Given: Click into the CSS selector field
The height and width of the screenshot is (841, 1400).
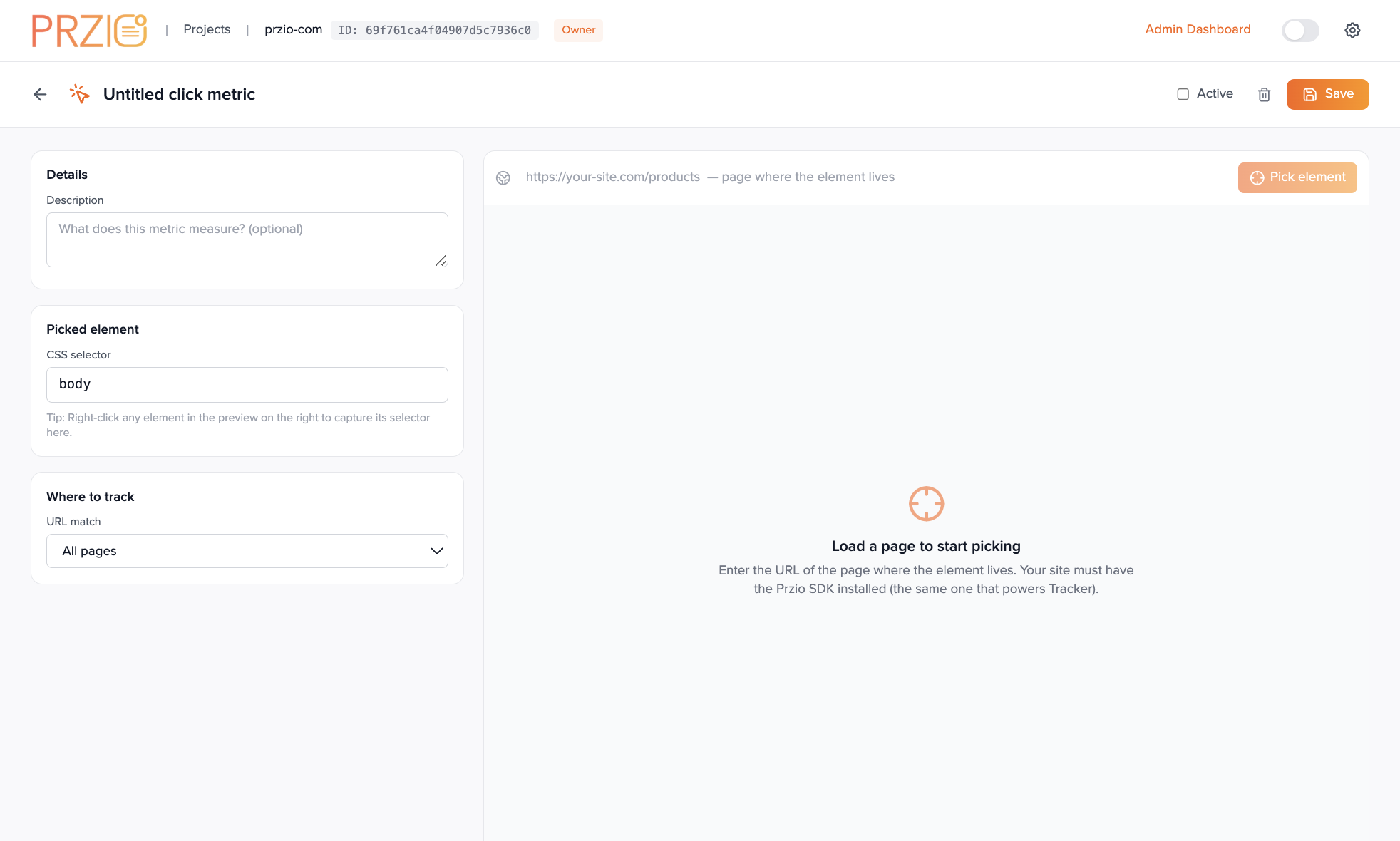Looking at the screenshot, I should coord(247,385).
